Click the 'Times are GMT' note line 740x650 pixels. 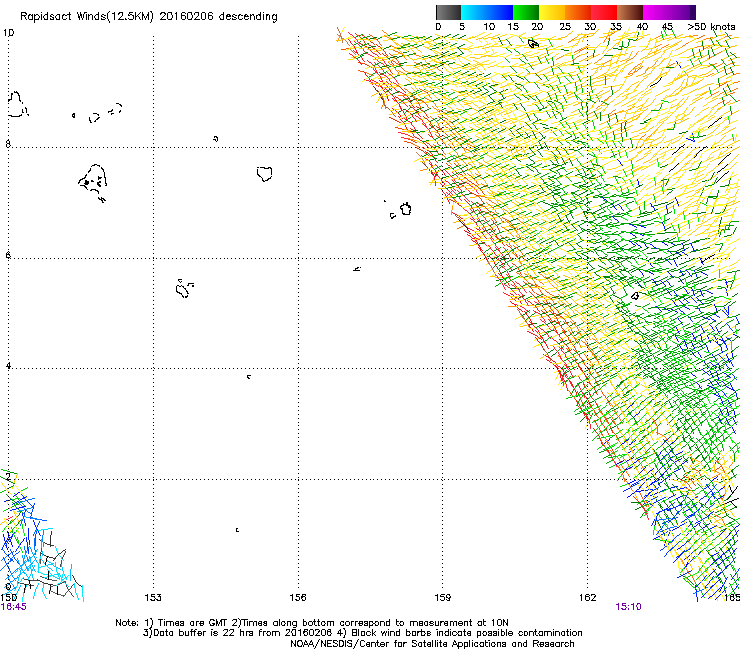[x=312, y=623]
